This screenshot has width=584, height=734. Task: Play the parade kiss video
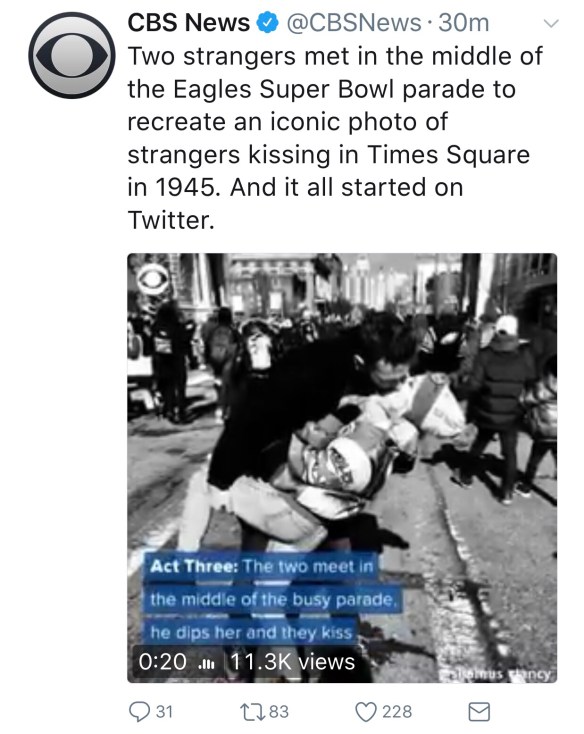[x=342, y=468]
